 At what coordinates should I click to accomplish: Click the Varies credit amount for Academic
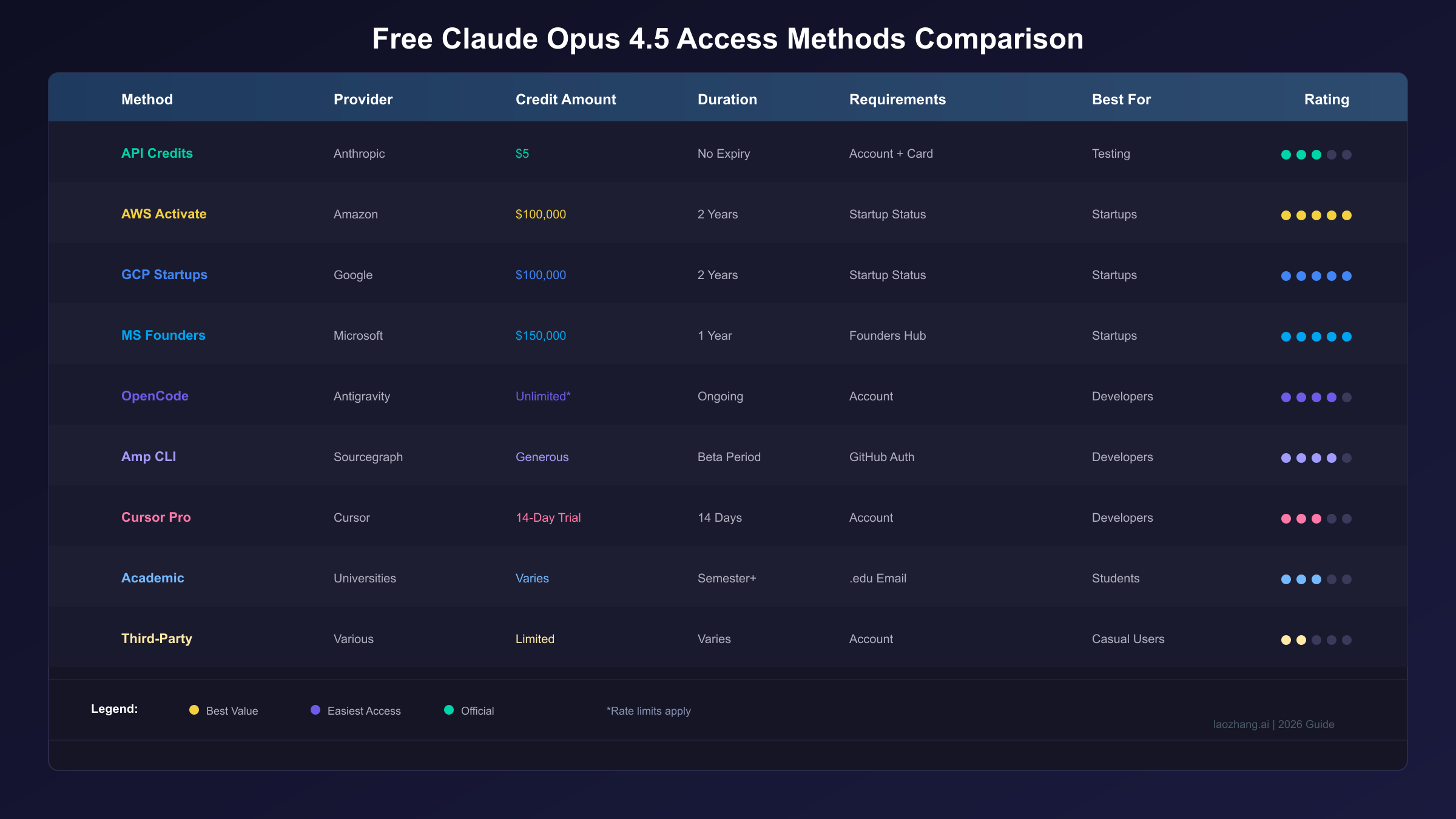[532, 578]
